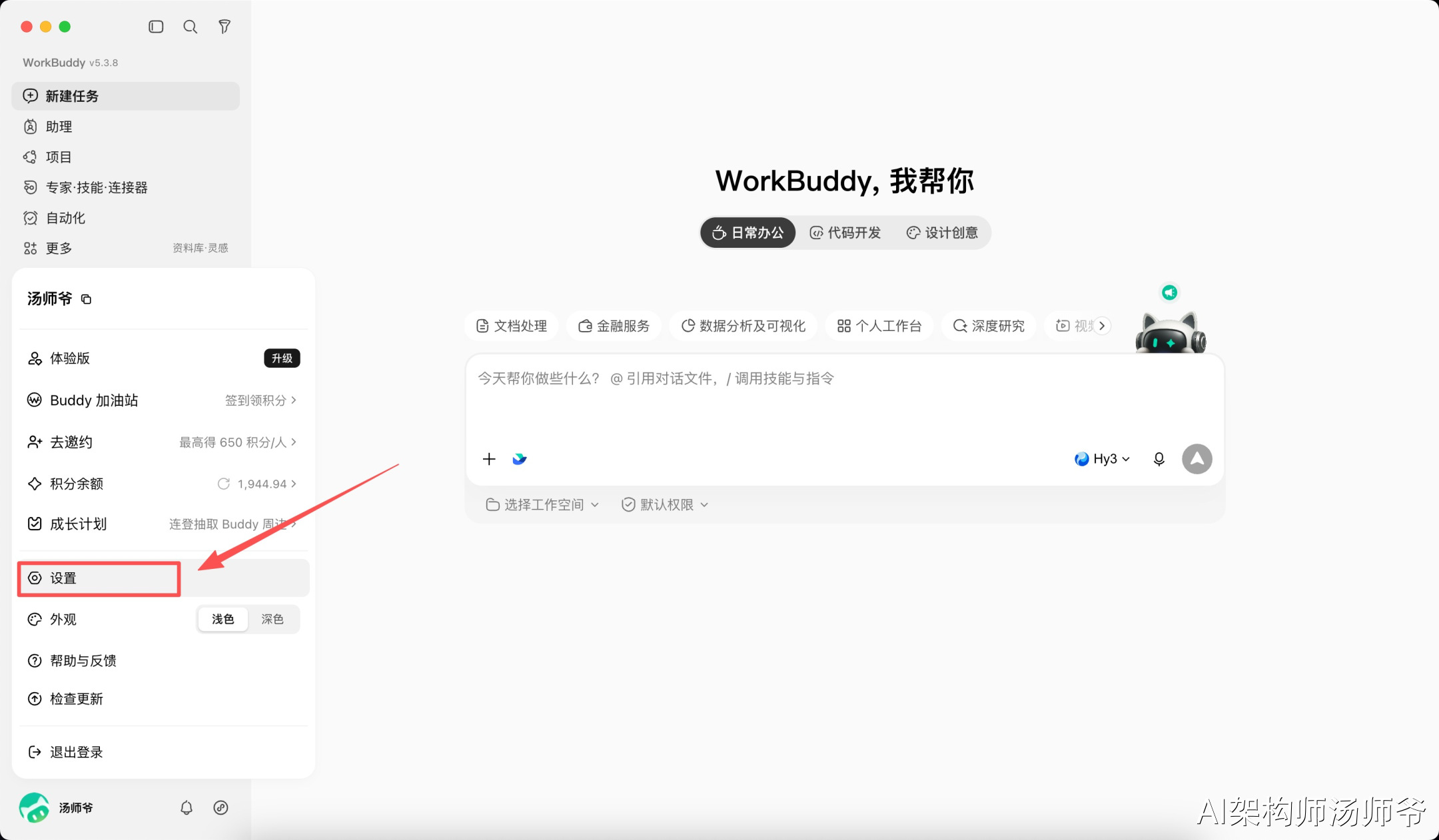Select 新建任务 in the sidebar
The height and width of the screenshot is (840, 1439).
(x=125, y=96)
